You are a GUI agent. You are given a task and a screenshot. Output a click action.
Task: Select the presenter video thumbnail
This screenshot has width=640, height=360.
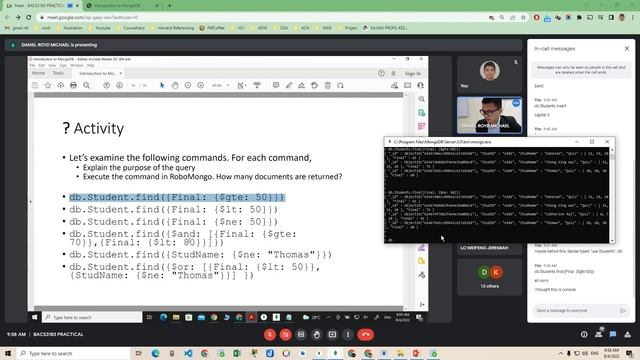[x=489, y=116]
